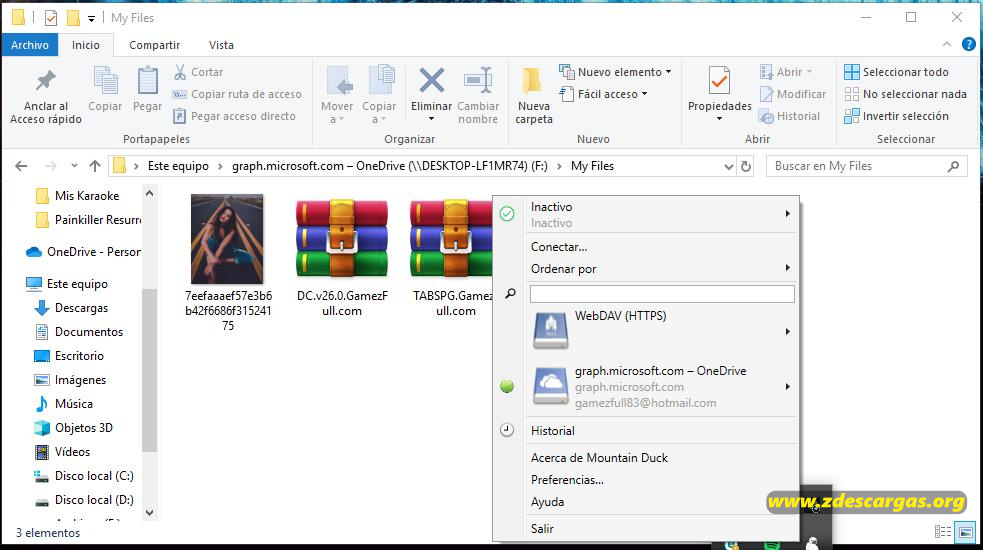Open Música in the navigation pane
Image resolution: width=983 pixels, height=550 pixels.
coord(64,404)
